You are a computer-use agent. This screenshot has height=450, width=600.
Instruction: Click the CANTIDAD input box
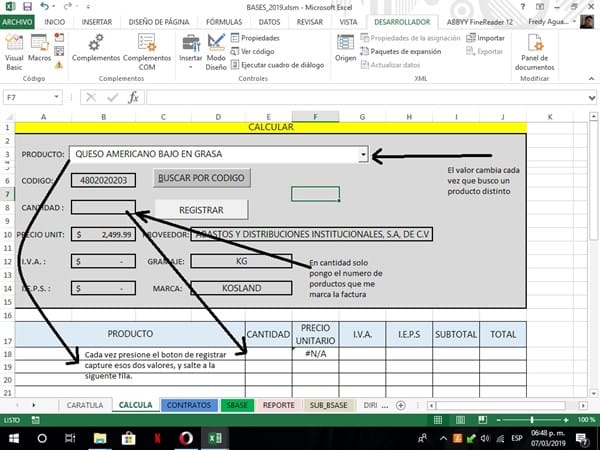tap(103, 207)
